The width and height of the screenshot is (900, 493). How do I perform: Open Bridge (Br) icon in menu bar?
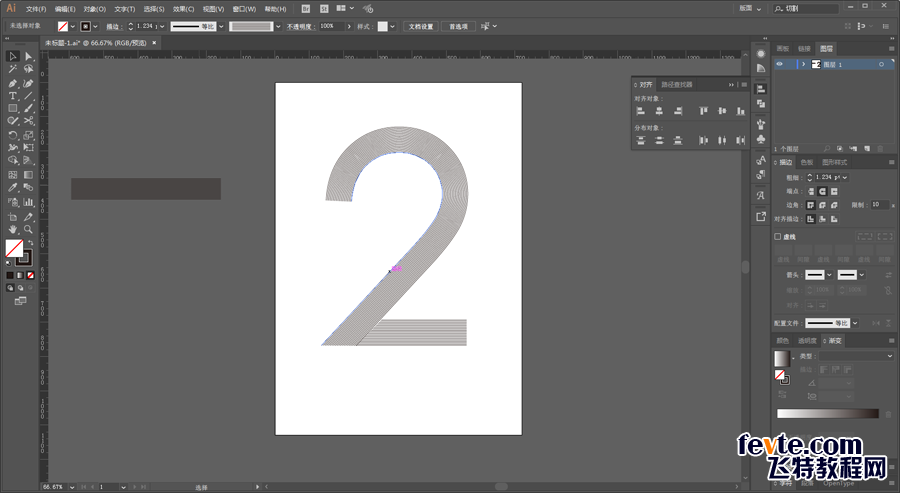coord(306,9)
